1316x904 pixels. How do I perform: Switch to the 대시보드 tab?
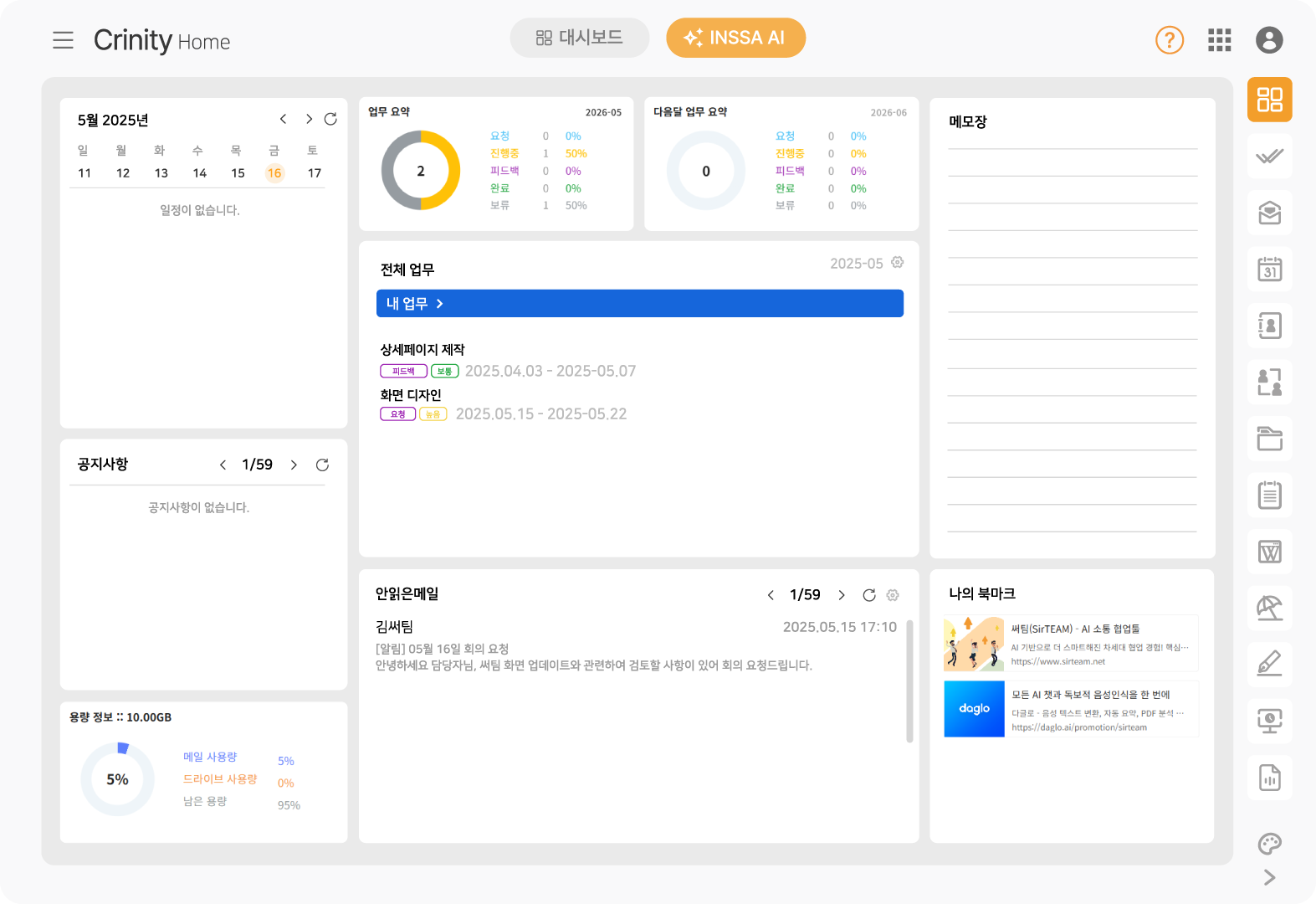(580, 38)
